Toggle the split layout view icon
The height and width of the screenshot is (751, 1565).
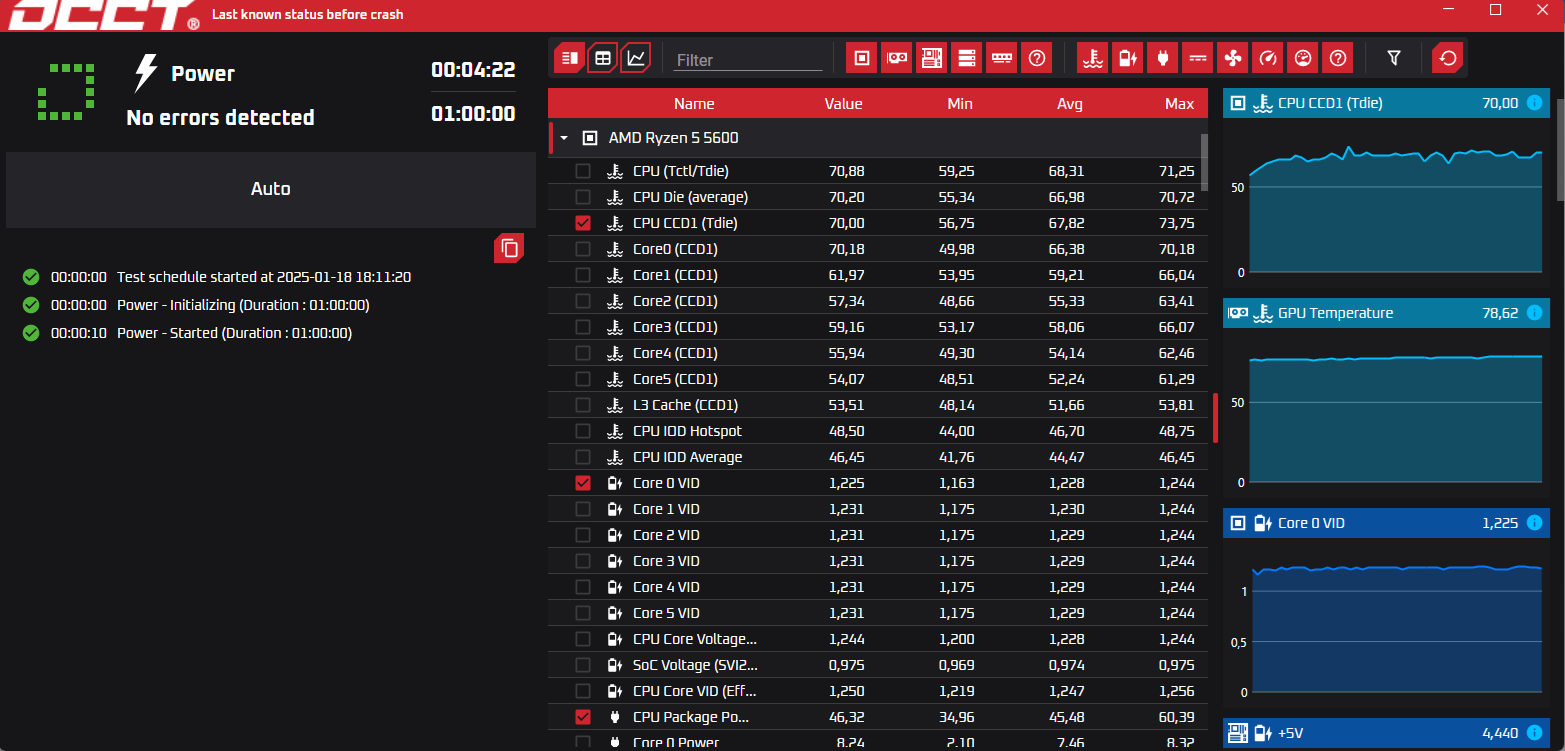pos(569,58)
